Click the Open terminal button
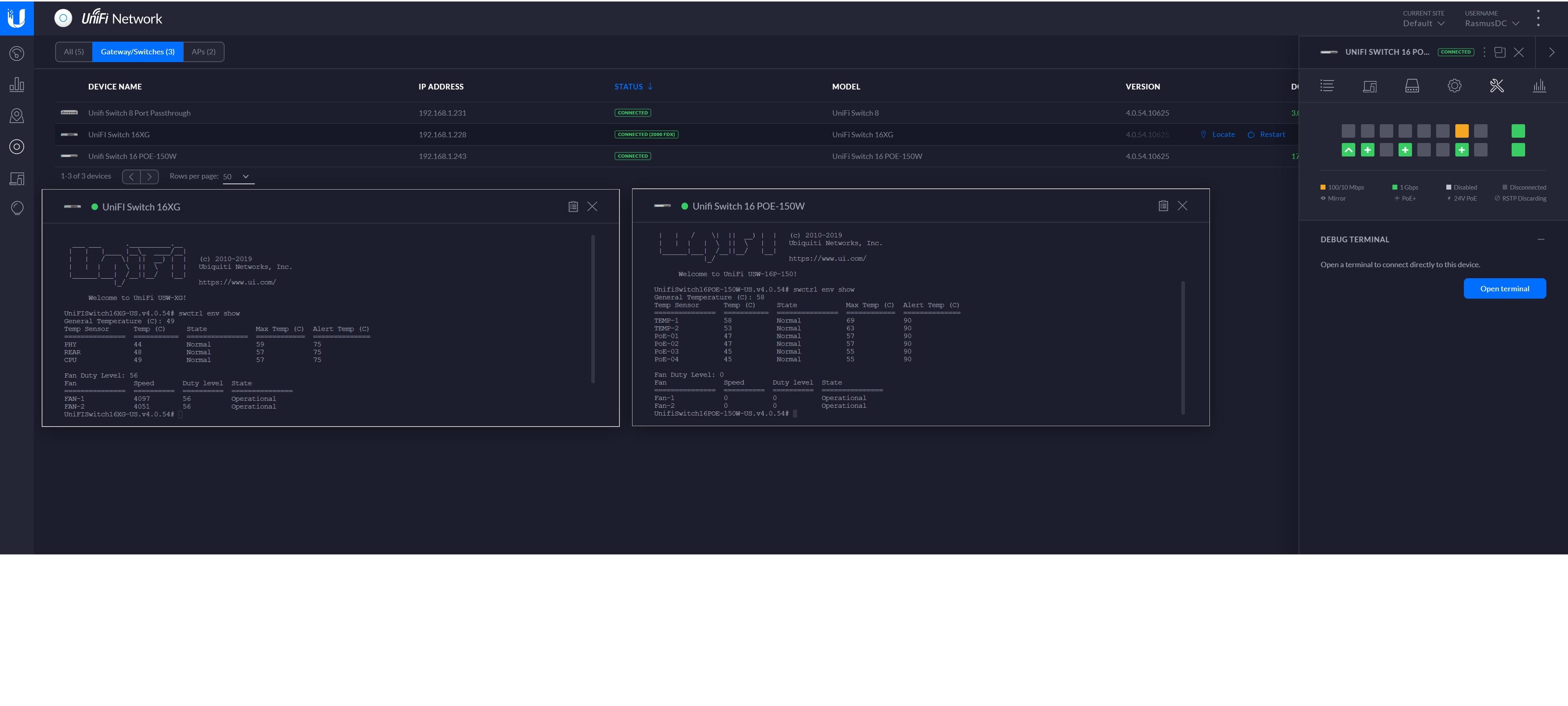 tap(1505, 289)
